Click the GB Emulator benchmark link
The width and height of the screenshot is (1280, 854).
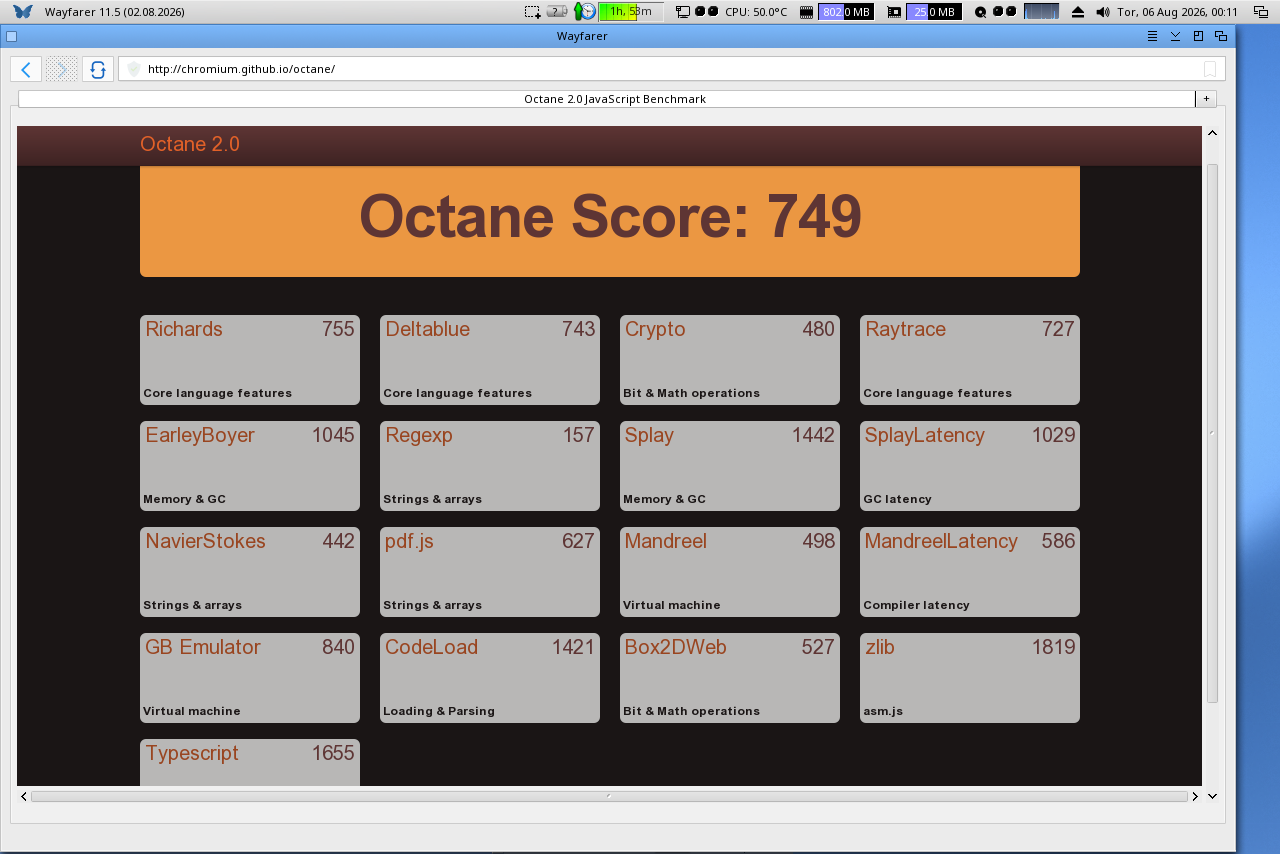pos(203,647)
